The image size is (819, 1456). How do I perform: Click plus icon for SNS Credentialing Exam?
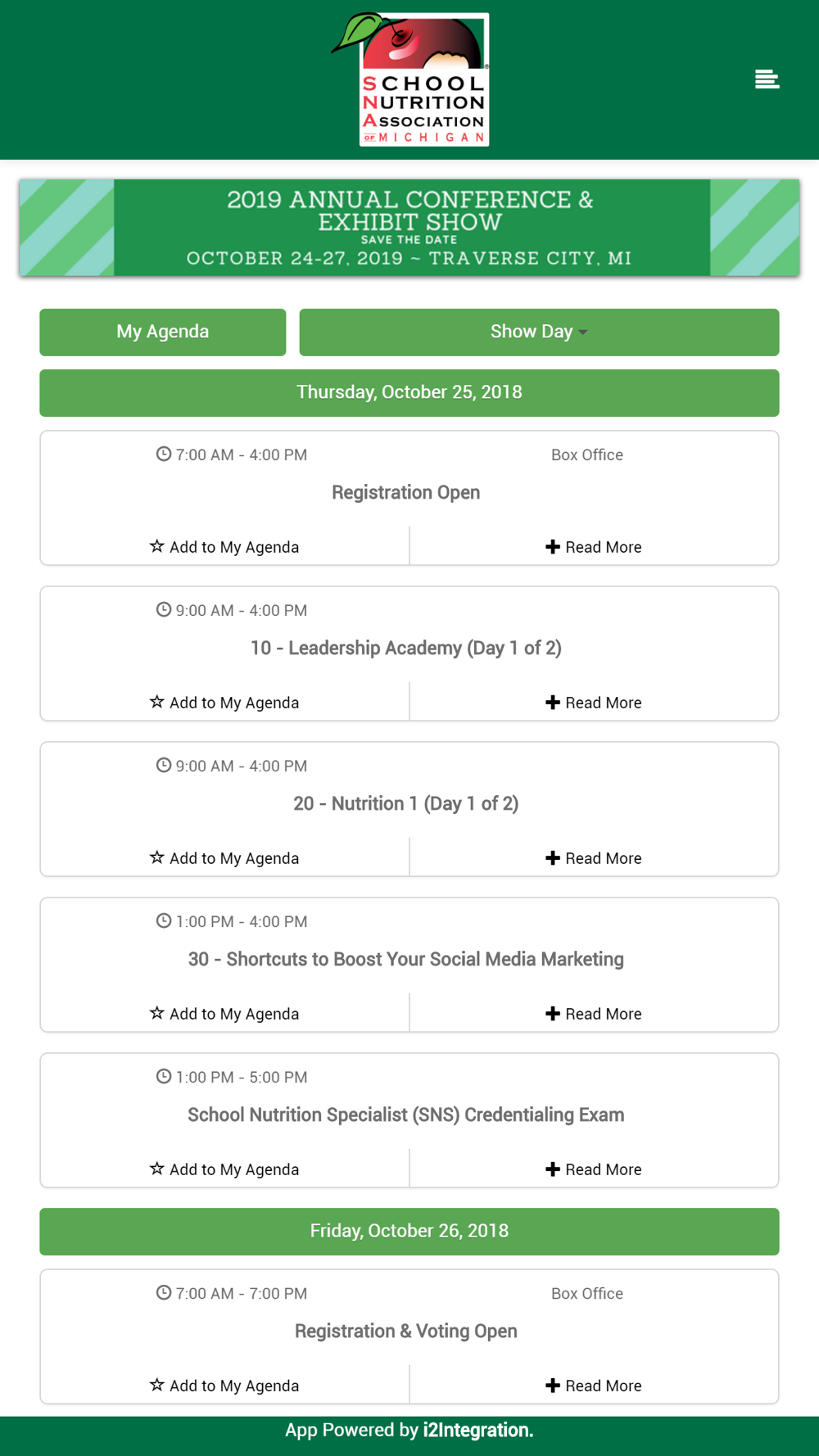(x=553, y=1169)
